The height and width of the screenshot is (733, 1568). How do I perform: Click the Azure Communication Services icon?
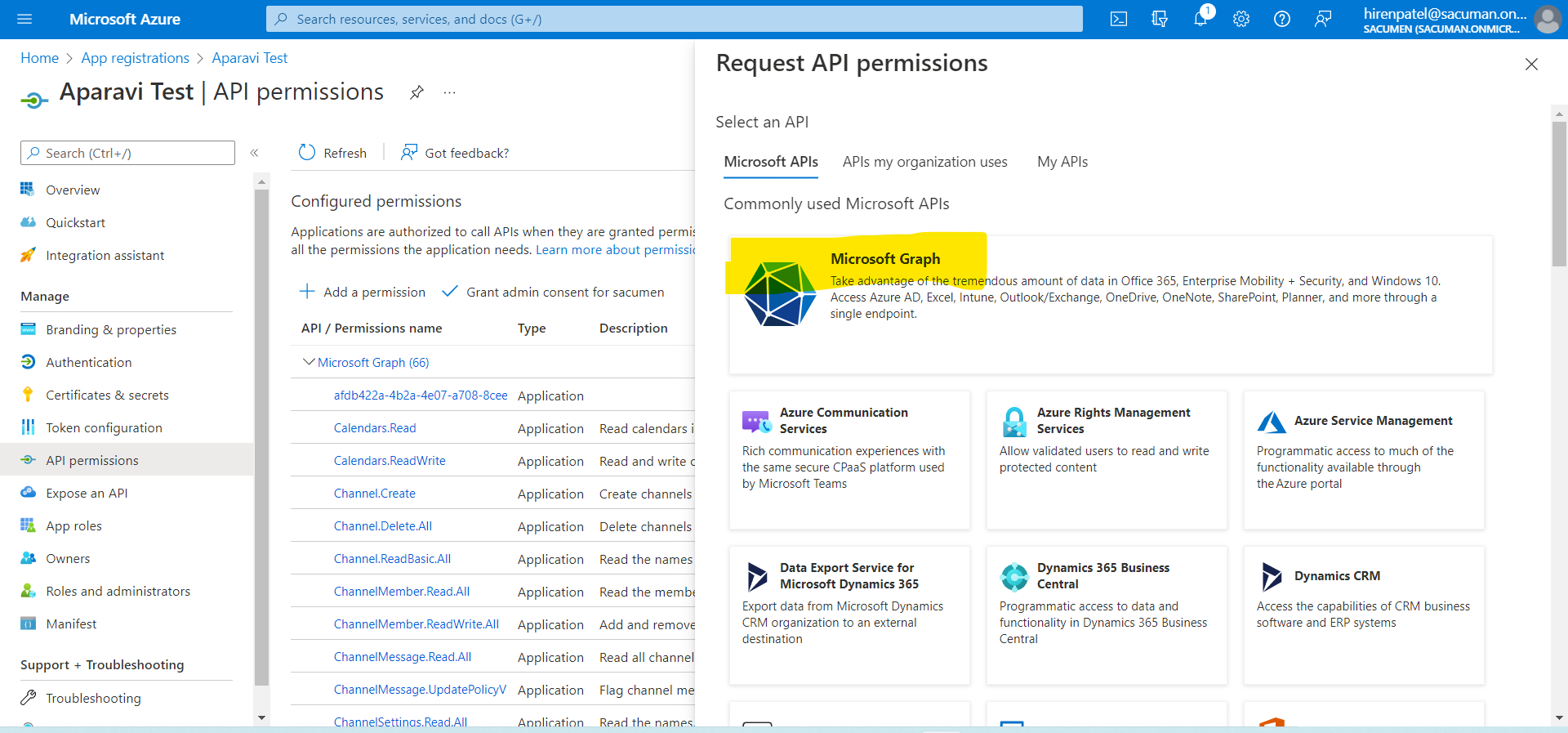[756, 422]
